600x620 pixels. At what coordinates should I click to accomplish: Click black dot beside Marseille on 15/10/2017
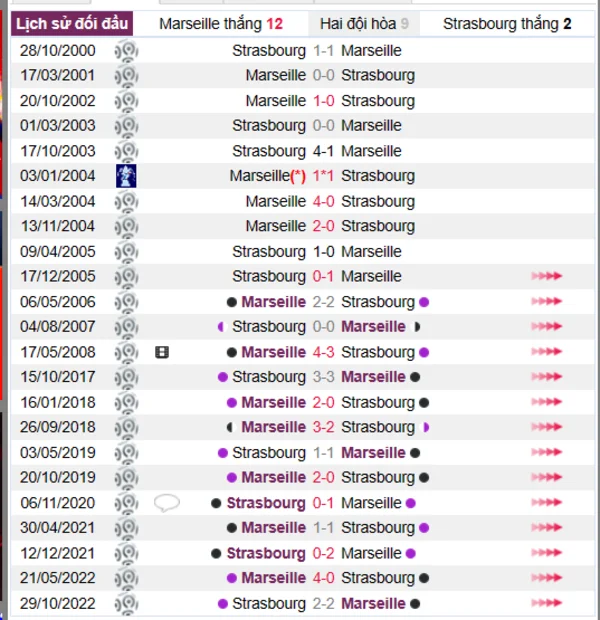tap(415, 377)
